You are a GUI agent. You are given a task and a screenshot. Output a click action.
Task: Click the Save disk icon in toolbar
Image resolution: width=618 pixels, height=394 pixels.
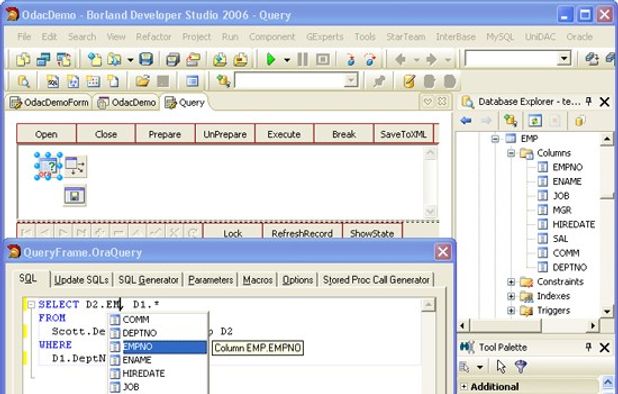click(146, 59)
